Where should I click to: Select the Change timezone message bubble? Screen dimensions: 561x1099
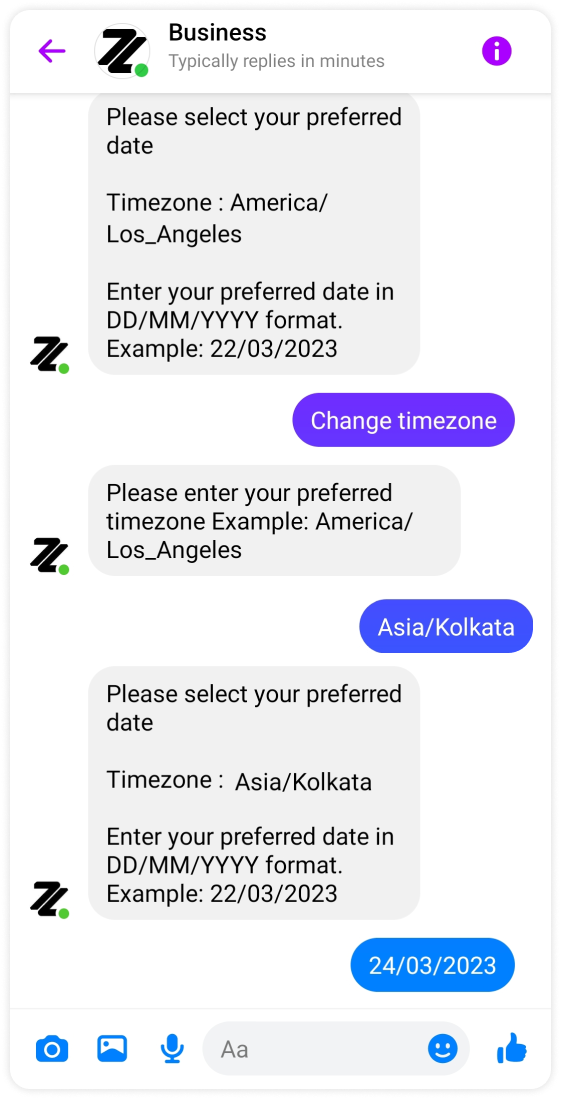tap(403, 420)
